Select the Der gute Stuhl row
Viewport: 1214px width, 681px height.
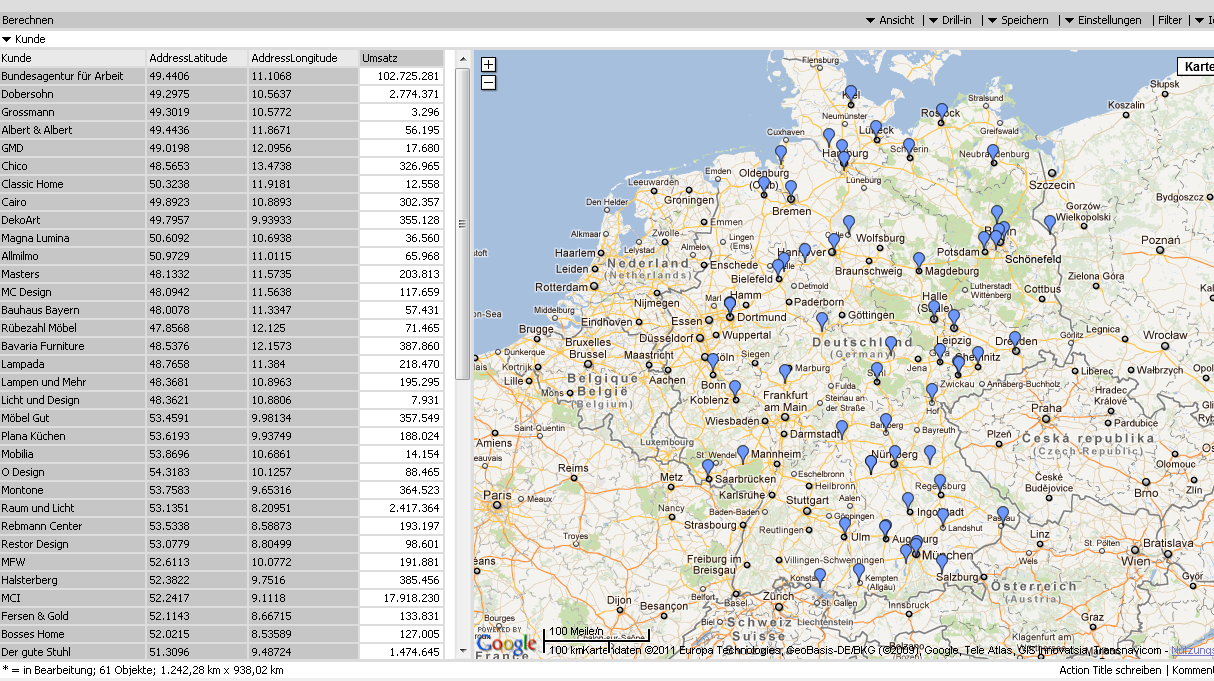pos(221,652)
